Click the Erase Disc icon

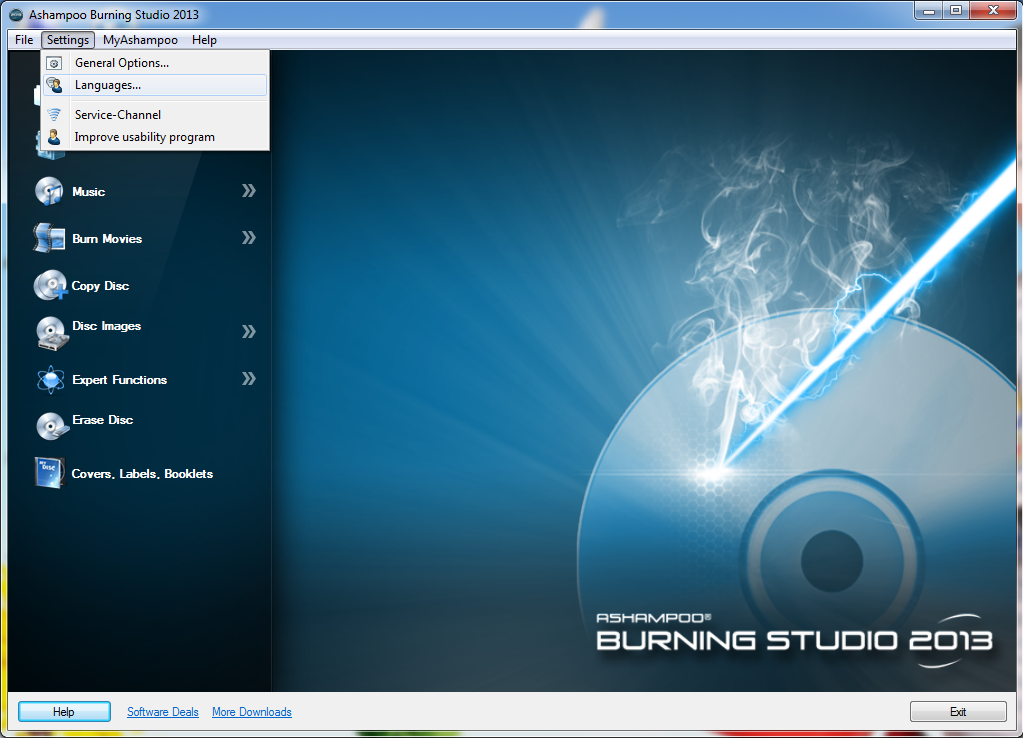(52, 426)
